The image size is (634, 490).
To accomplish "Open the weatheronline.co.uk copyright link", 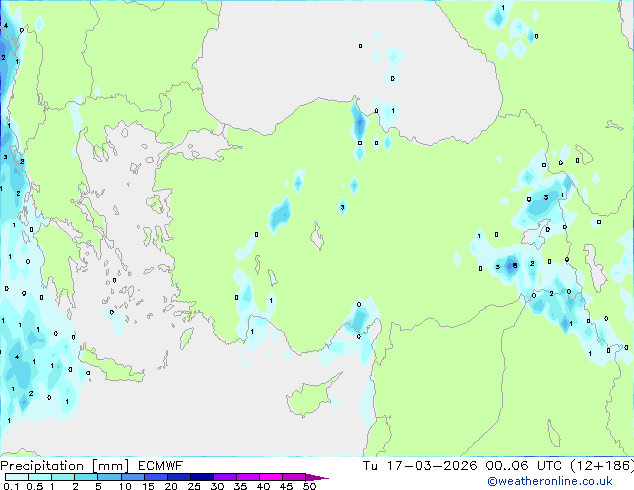I will coord(550,481).
